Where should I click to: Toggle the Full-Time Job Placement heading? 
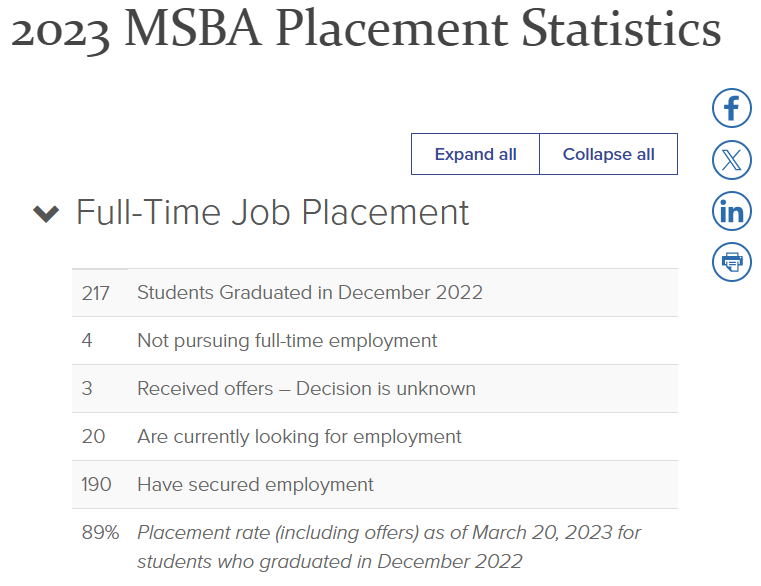click(x=272, y=212)
